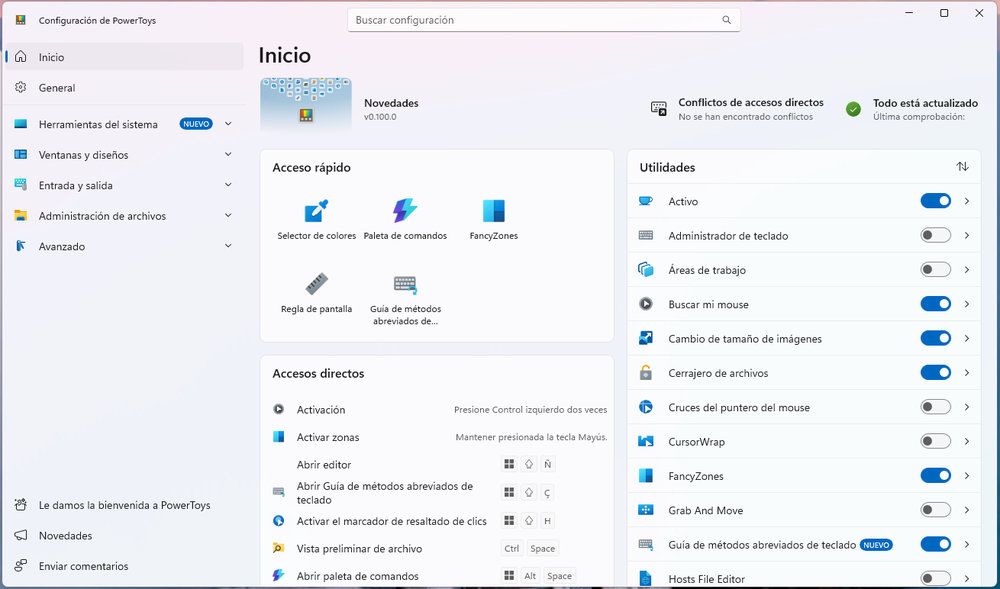Open Guía de métodos abreviados quick access icon

point(405,284)
